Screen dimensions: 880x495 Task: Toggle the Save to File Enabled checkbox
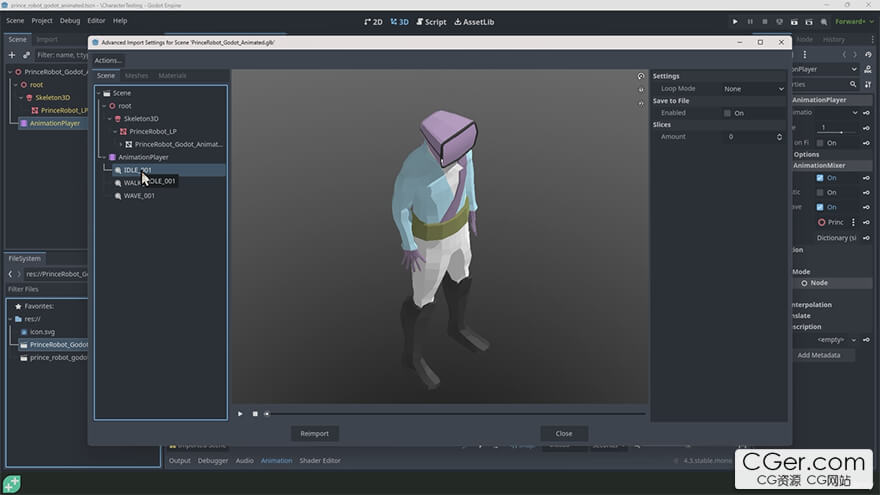point(727,113)
